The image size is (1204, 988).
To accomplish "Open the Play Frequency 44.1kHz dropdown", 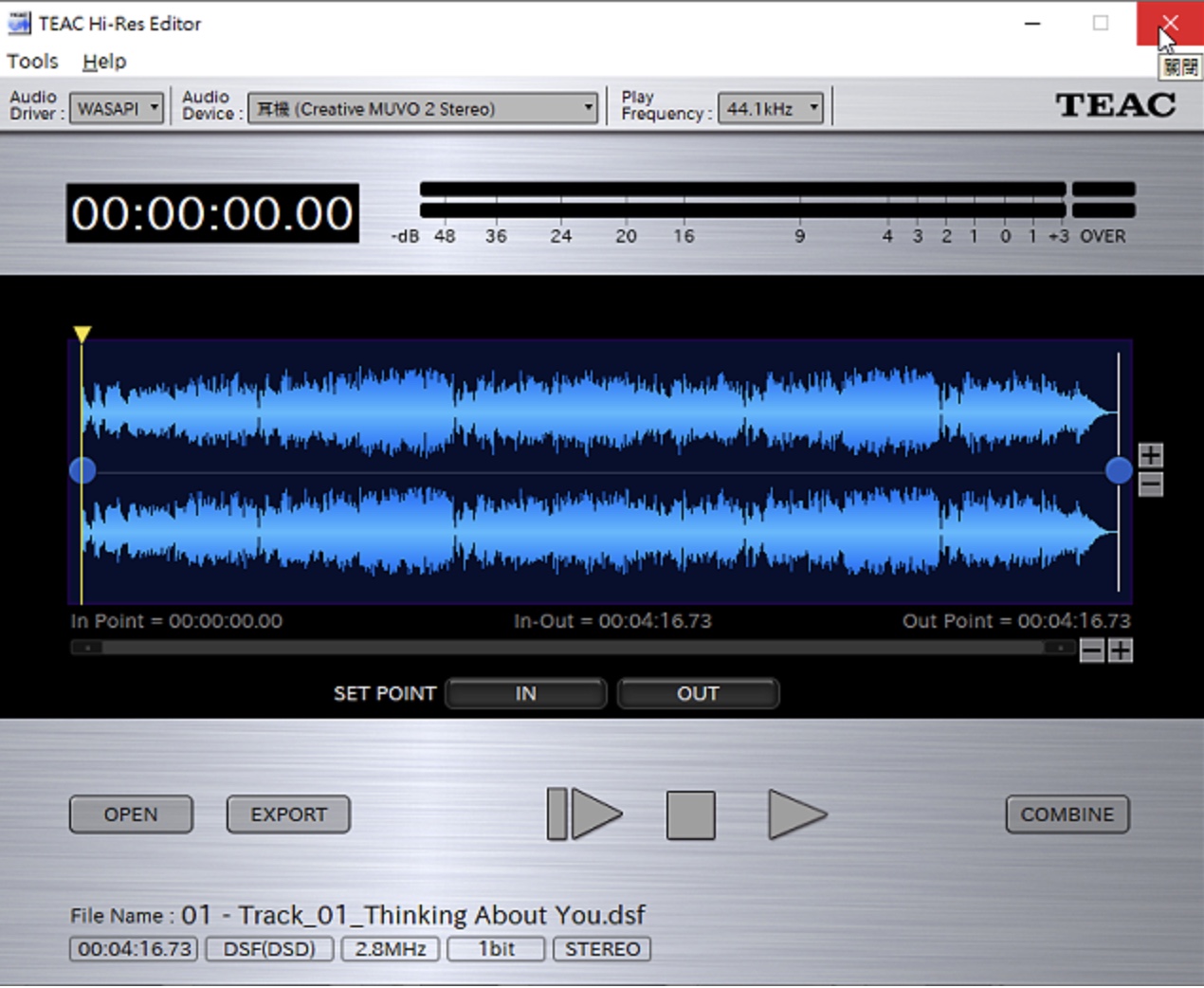I will pos(771,108).
